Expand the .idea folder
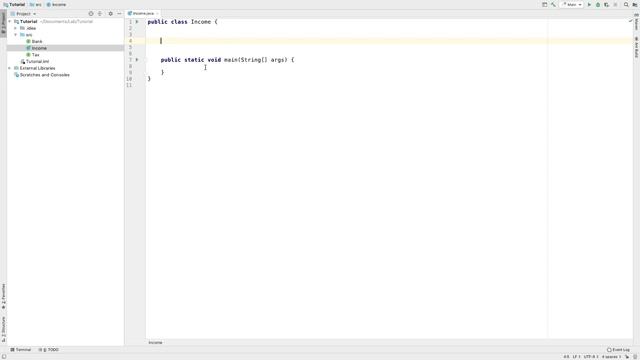Image resolution: width=640 pixels, height=360 pixels. coord(16,28)
